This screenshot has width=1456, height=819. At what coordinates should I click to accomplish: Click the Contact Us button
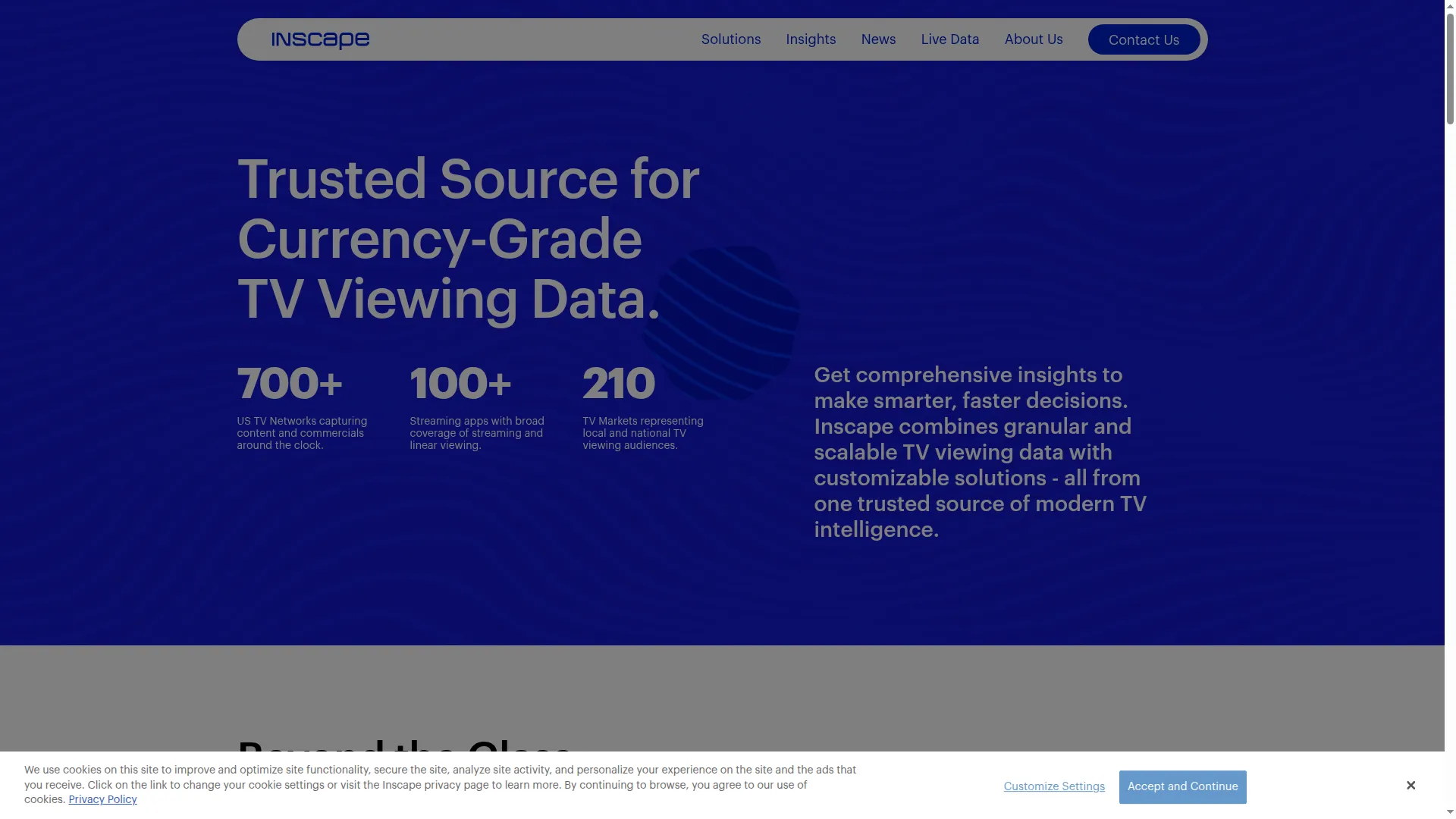coord(1144,39)
